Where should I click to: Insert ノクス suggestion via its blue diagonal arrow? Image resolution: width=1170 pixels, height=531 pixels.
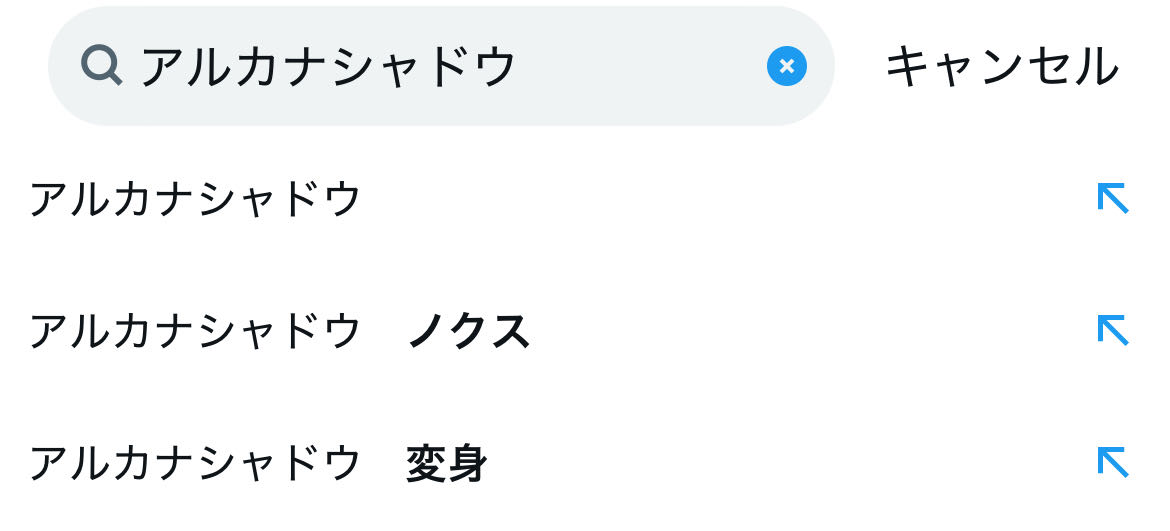pyautogui.click(x=1112, y=330)
